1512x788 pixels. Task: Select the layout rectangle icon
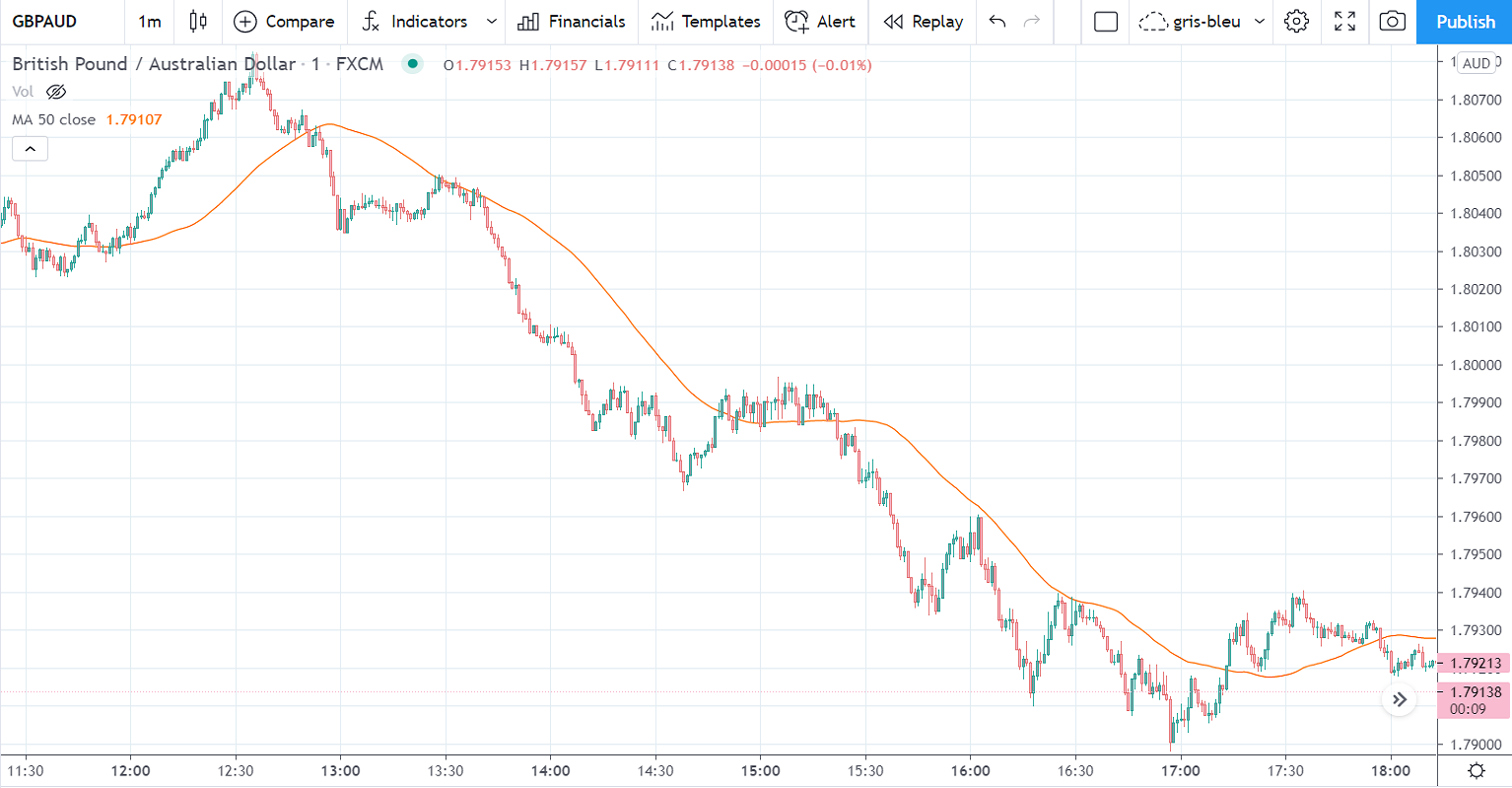coord(1106,21)
